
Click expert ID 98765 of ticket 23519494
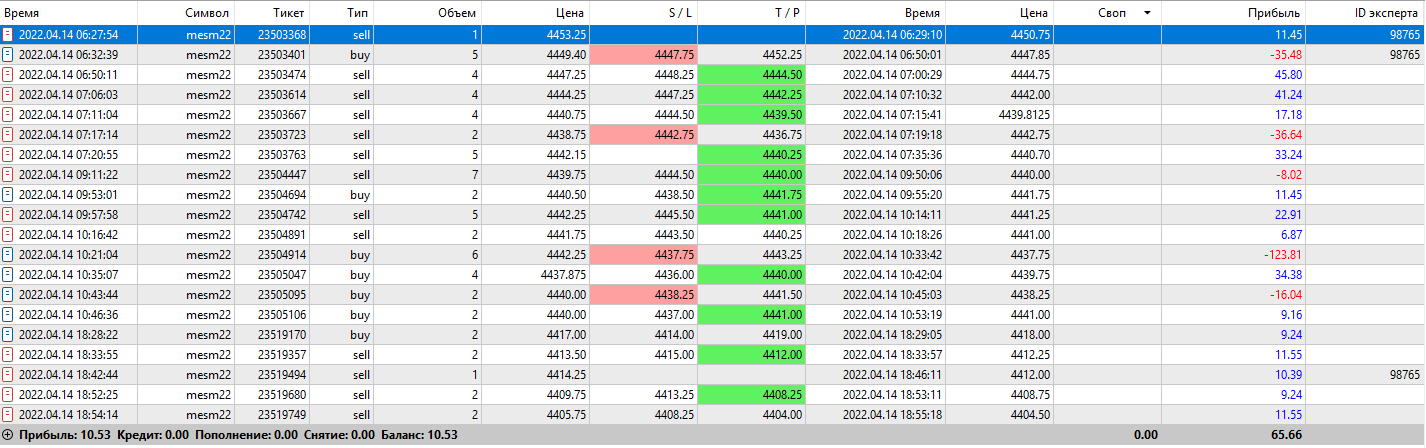tap(1404, 374)
